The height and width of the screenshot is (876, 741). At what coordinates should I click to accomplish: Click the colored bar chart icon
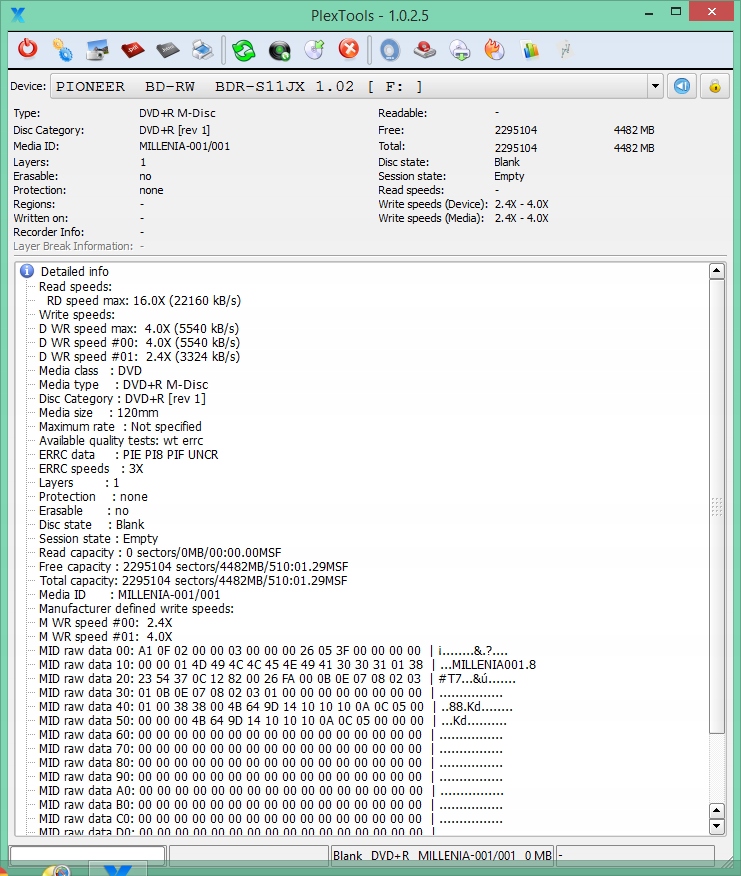pyautogui.click(x=530, y=48)
